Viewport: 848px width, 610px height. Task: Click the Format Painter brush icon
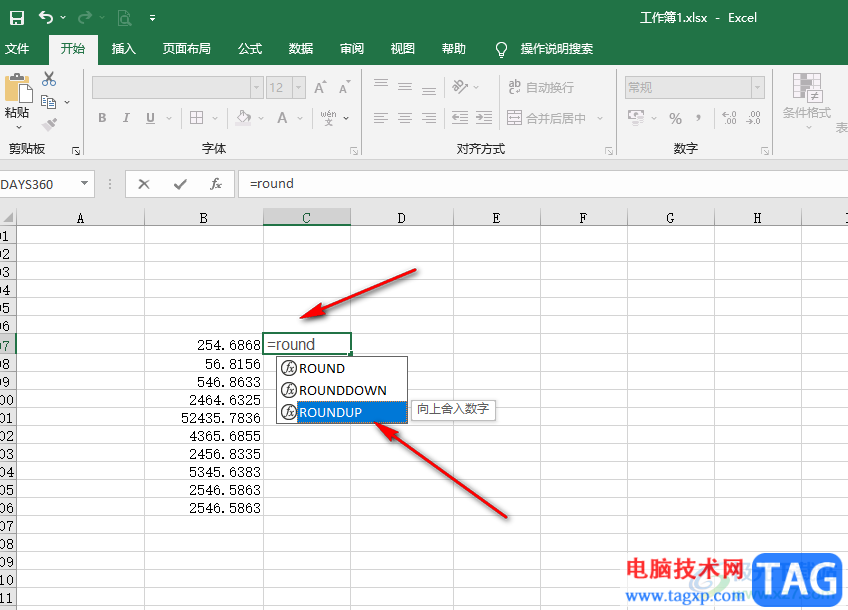coord(49,124)
